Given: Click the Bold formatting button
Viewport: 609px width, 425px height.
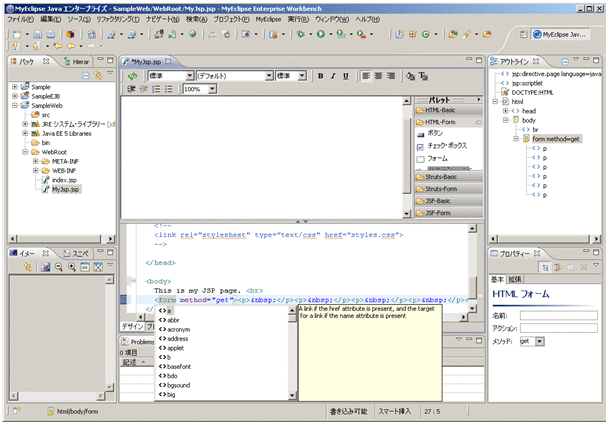Looking at the screenshot, I should pyautogui.click(x=320, y=76).
